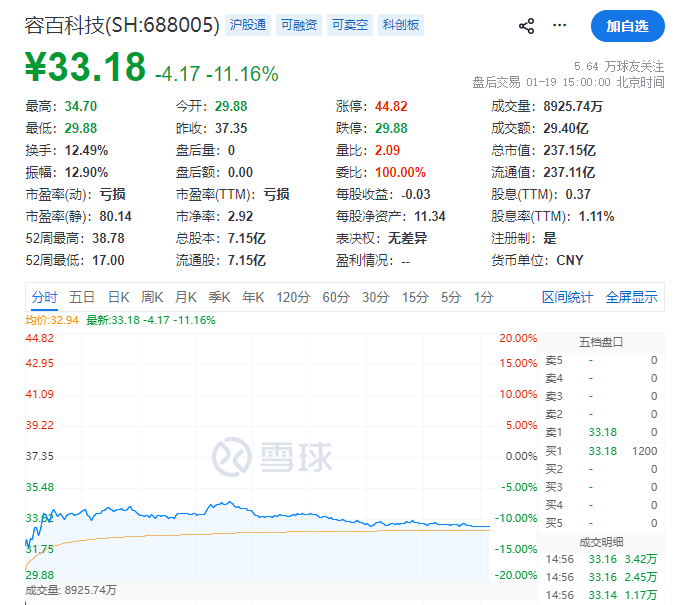Show the 月K chart
This screenshot has width=678, height=605.
(186, 297)
